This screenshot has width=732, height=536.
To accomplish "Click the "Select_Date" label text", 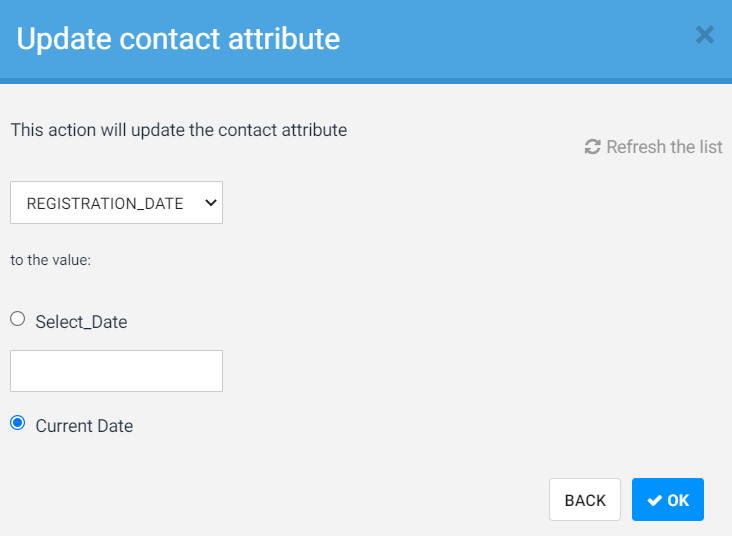I will pos(81,322).
